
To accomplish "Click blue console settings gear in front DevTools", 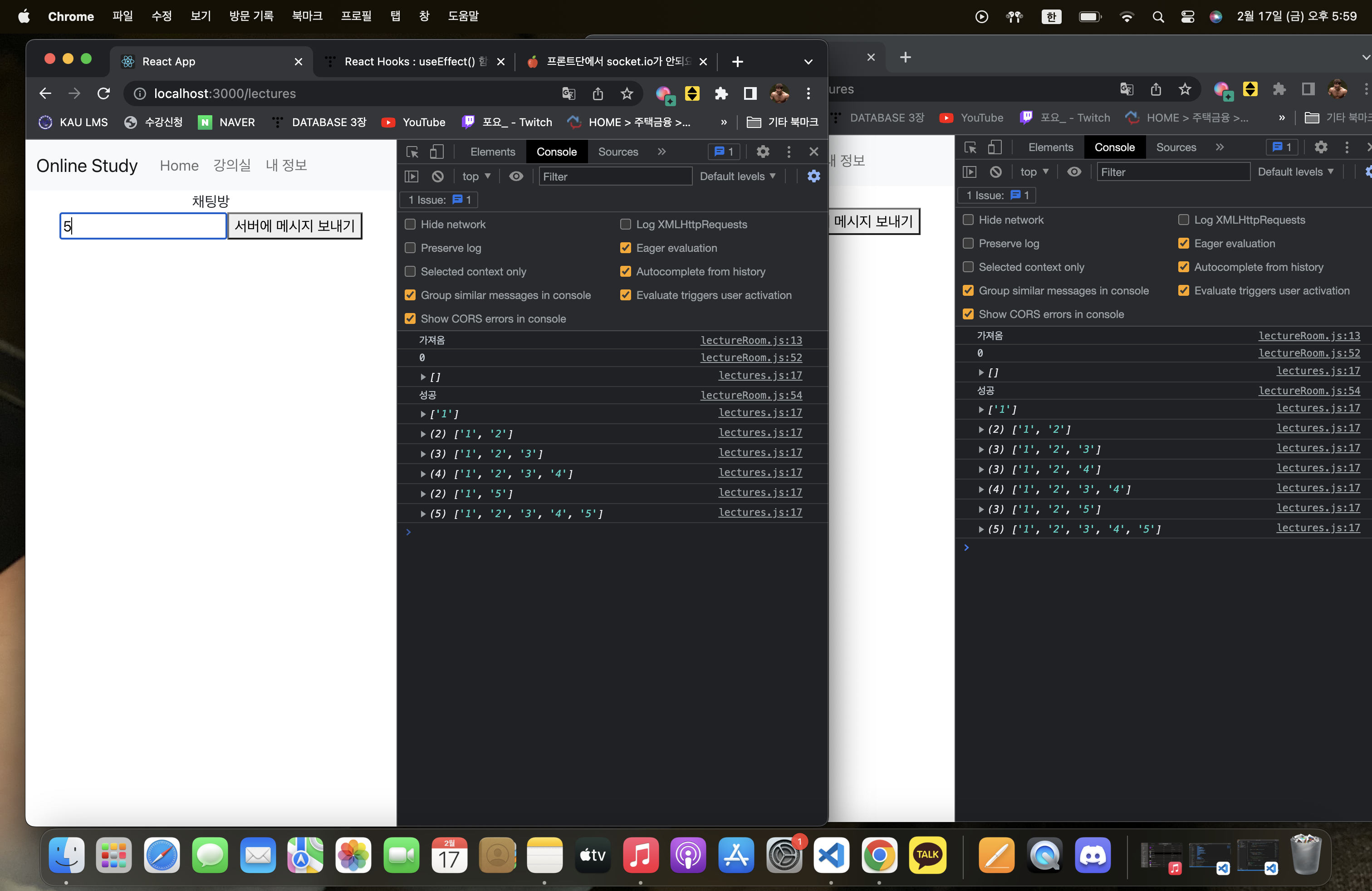I will coord(813,176).
